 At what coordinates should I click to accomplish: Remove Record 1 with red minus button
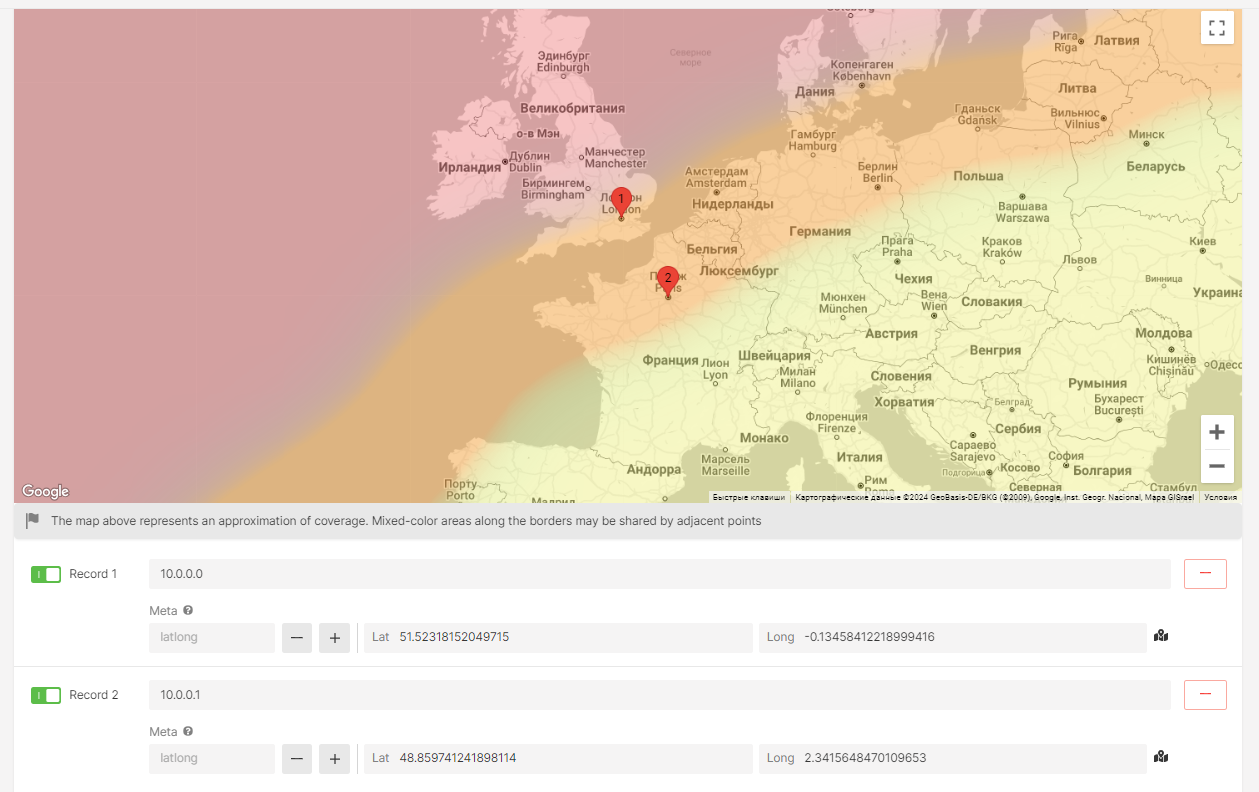click(1205, 574)
